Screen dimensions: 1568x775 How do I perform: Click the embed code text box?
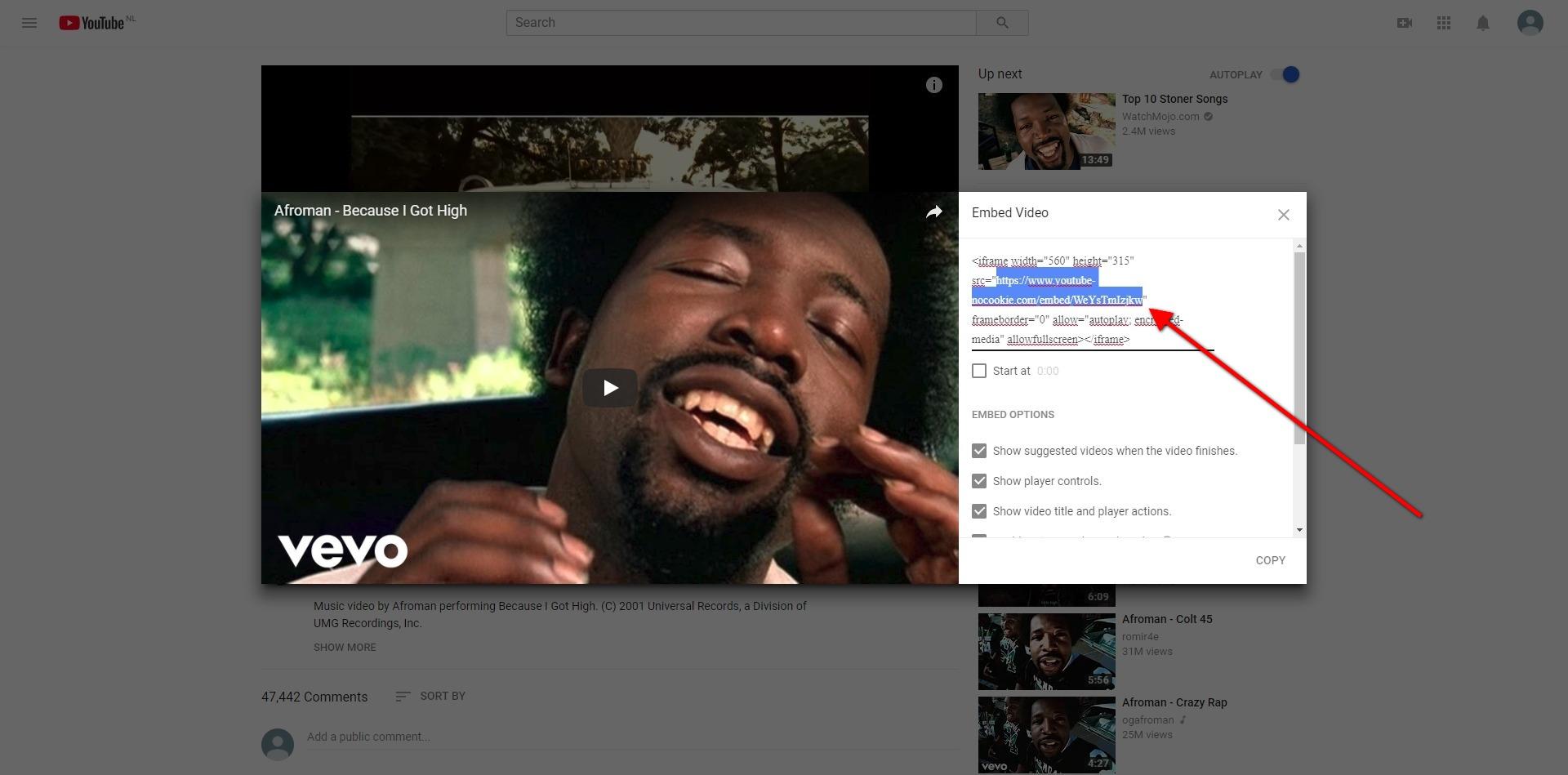[1093, 301]
